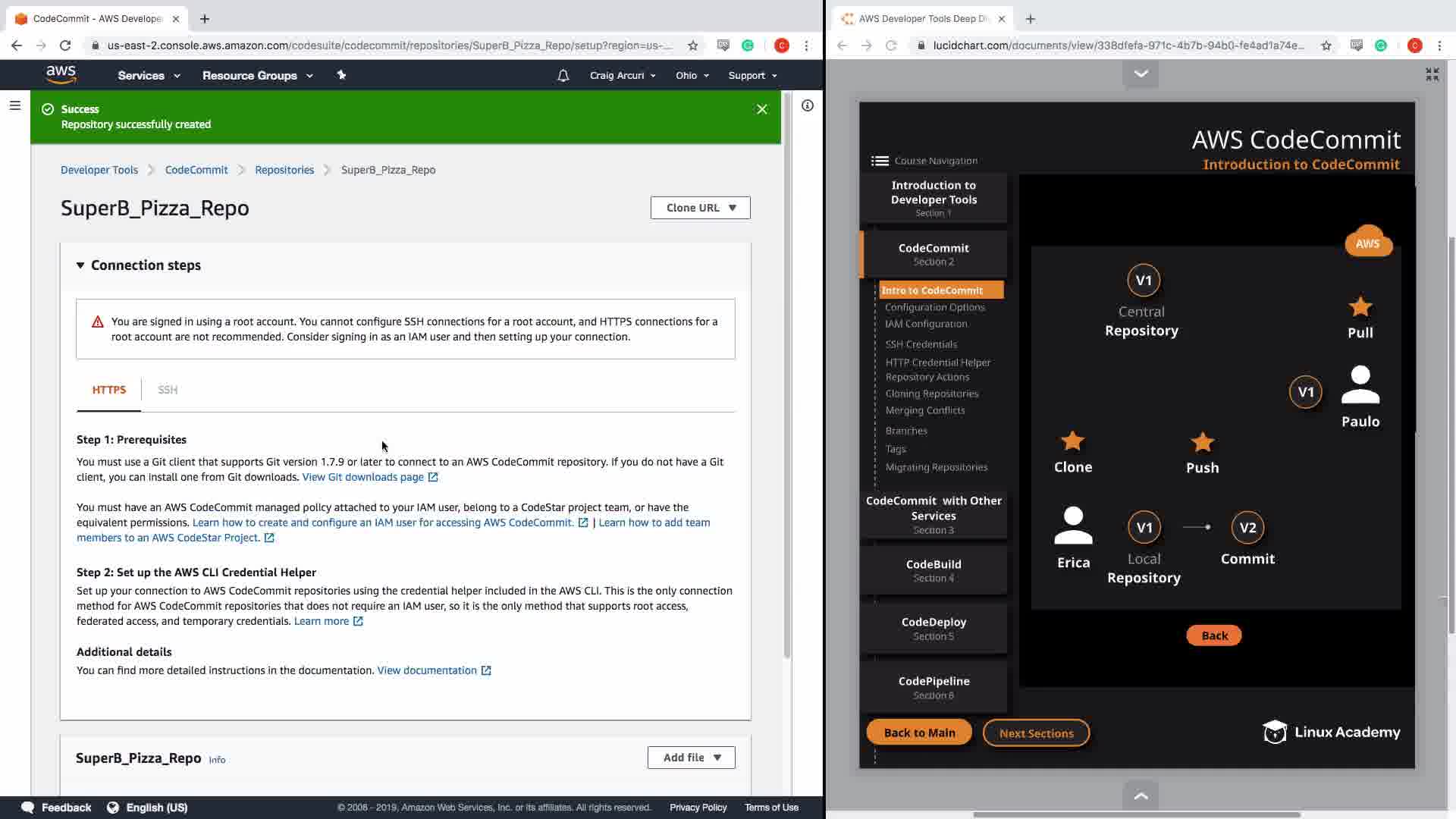Open the hamburger side navigation menu

(14, 106)
